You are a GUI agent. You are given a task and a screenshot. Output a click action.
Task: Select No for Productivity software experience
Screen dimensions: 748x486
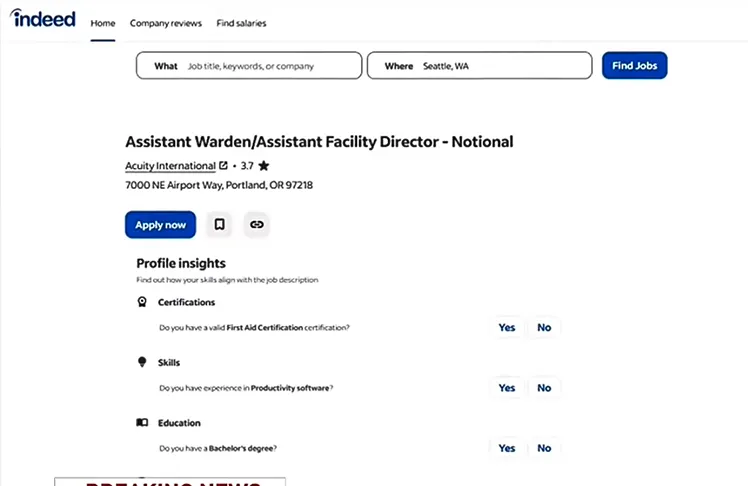(544, 388)
